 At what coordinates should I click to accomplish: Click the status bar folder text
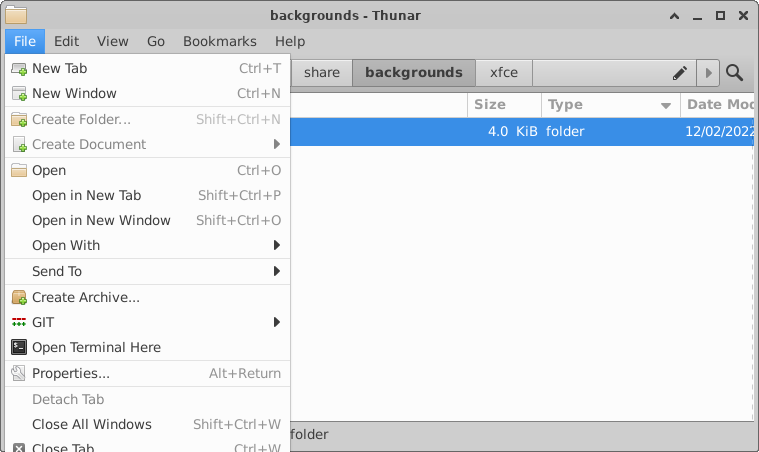pyautogui.click(x=309, y=435)
